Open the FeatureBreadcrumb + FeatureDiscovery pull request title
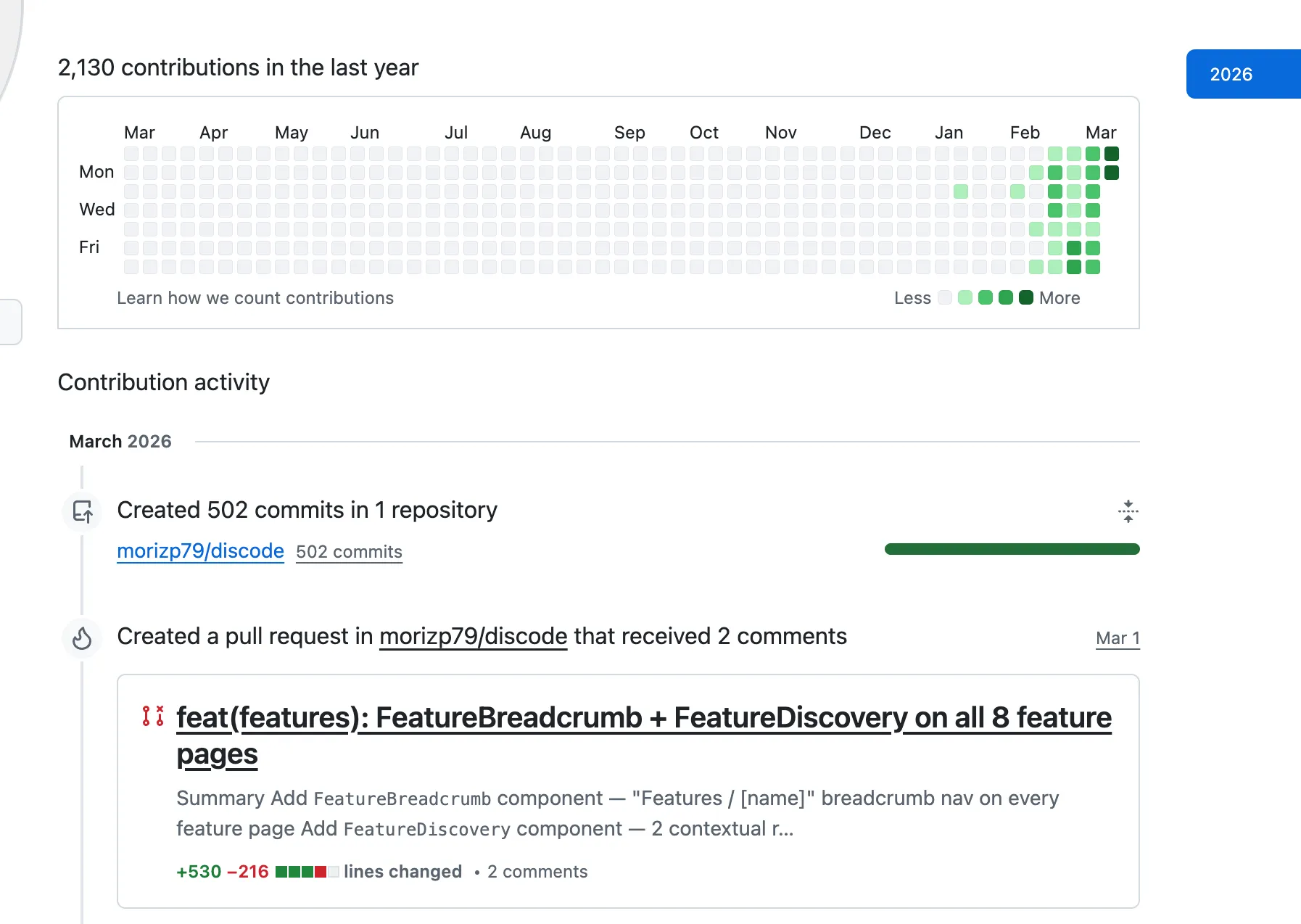 tap(644, 735)
